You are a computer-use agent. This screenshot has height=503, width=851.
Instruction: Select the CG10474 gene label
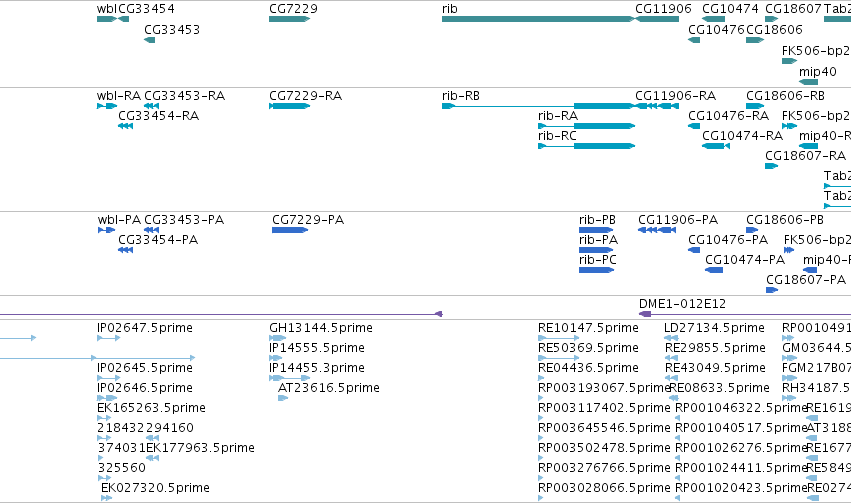[x=730, y=9]
